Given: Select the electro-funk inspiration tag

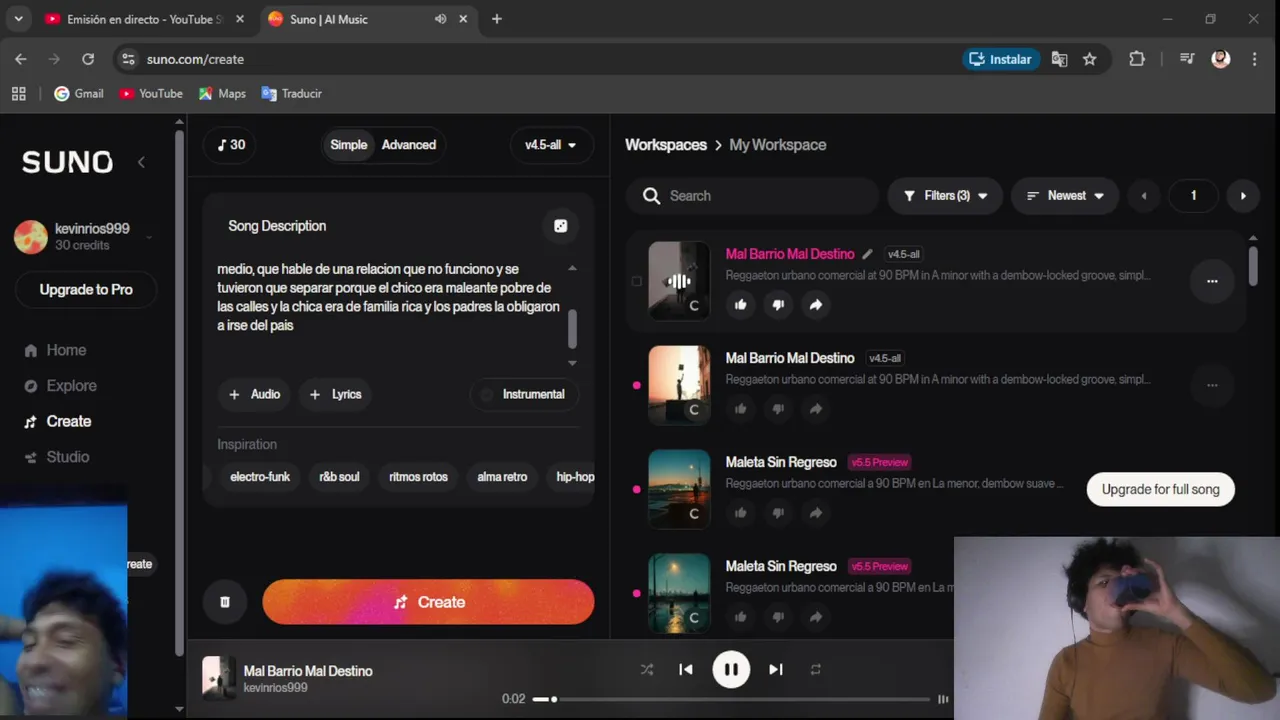Looking at the screenshot, I should [260, 477].
